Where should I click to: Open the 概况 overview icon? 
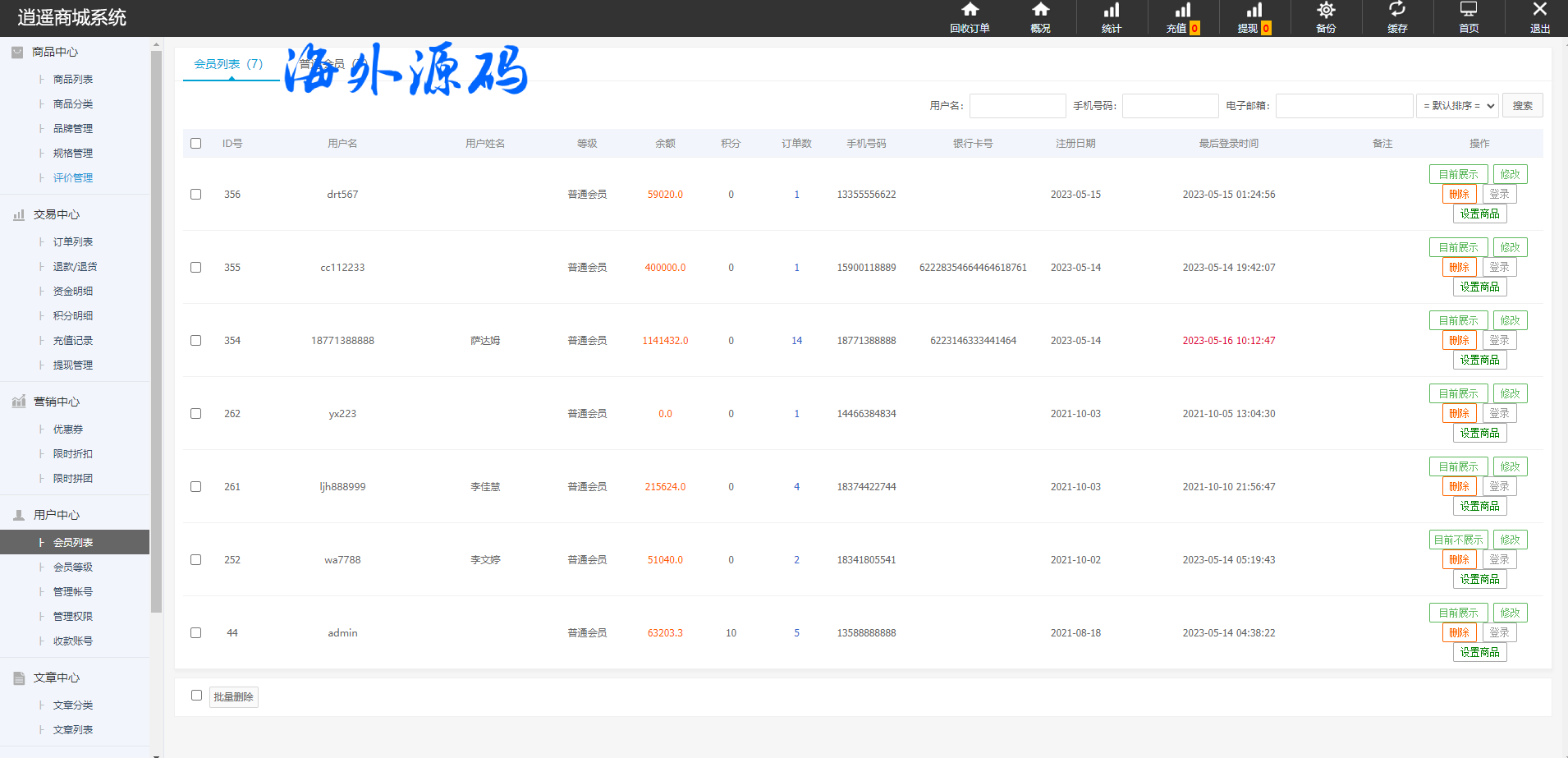[1040, 11]
